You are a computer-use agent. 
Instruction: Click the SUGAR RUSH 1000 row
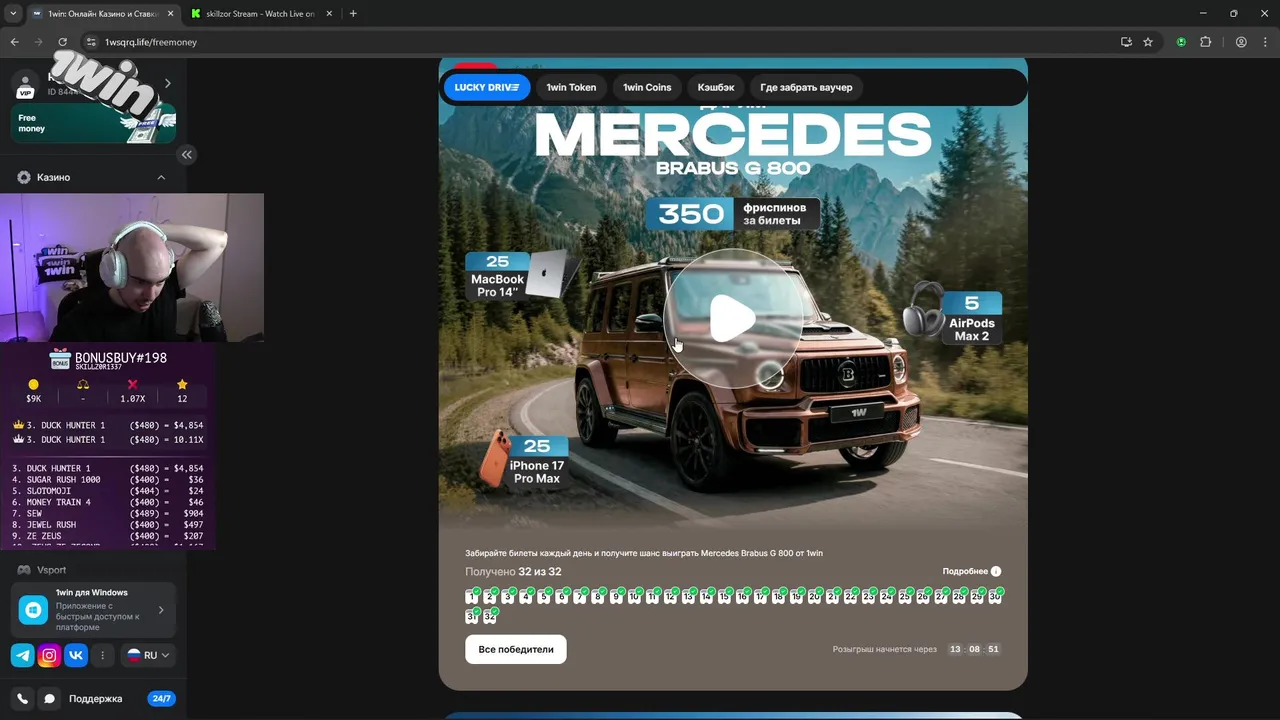coord(108,480)
